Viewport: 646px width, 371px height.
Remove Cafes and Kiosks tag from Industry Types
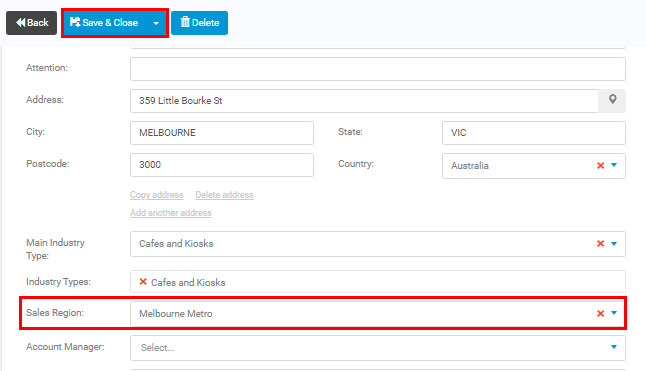pos(143,282)
